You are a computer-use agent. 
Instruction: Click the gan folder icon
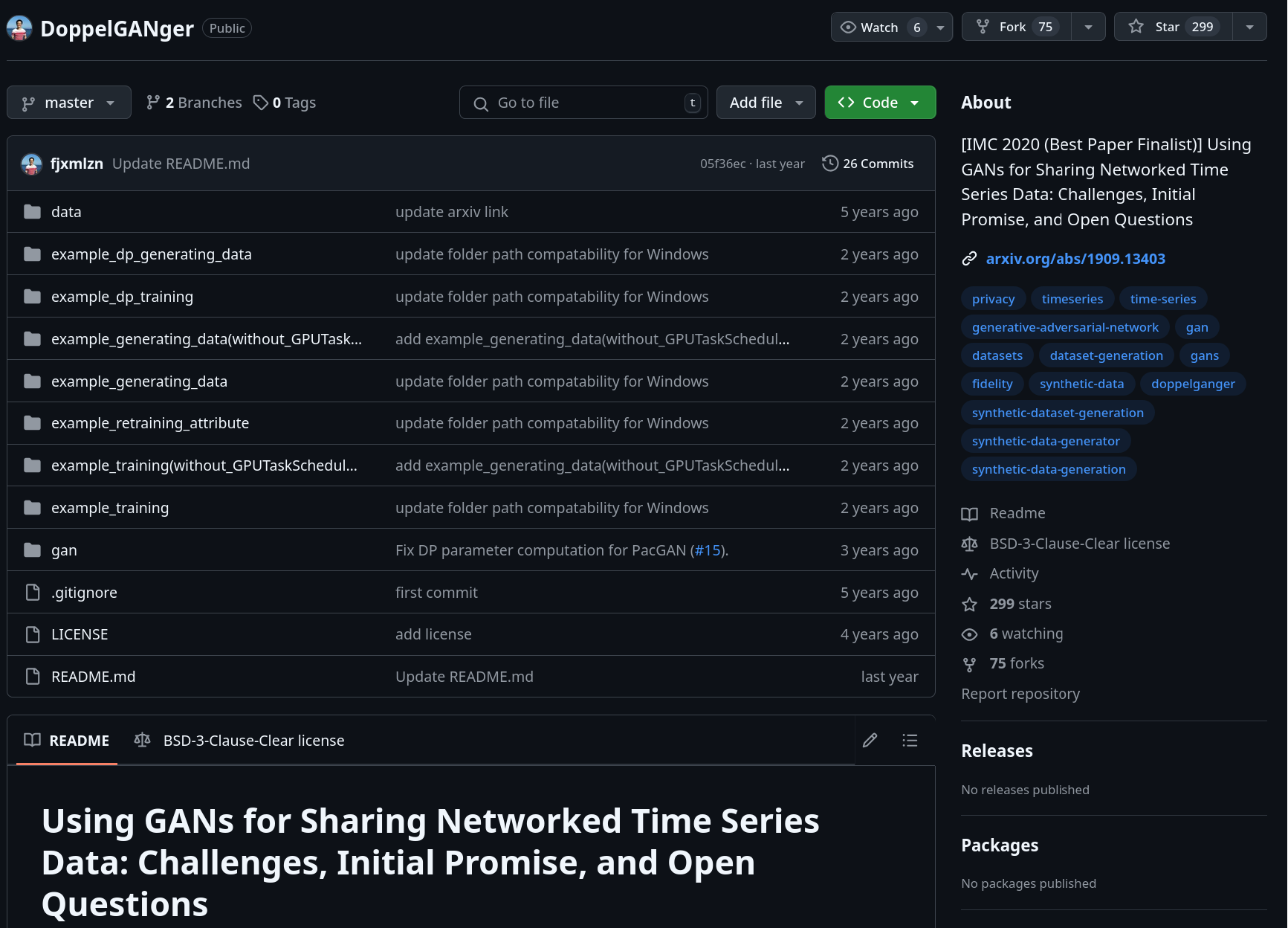pyautogui.click(x=32, y=550)
